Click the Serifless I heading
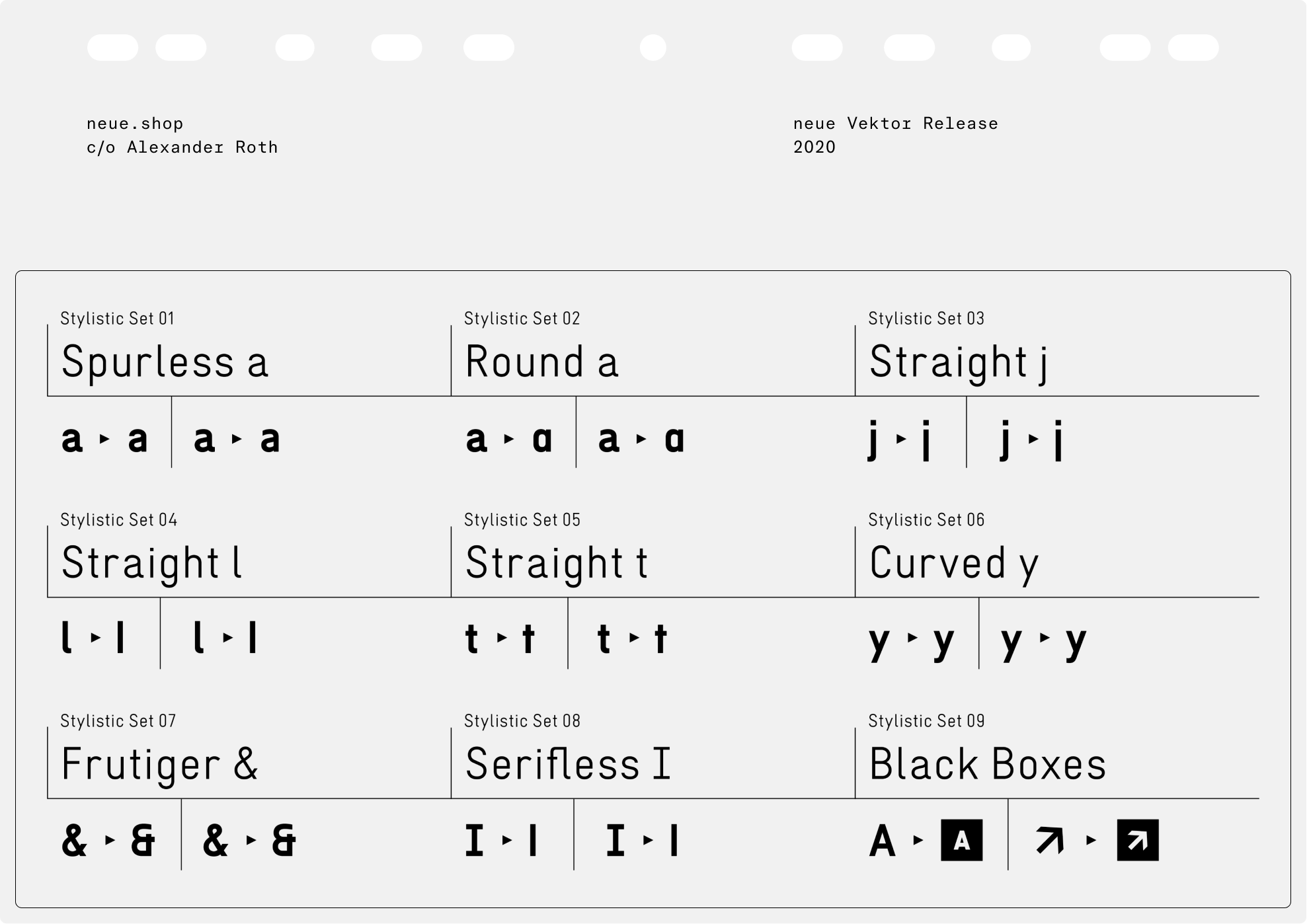The width and height of the screenshot is (1307, 924). click(568, 765)
